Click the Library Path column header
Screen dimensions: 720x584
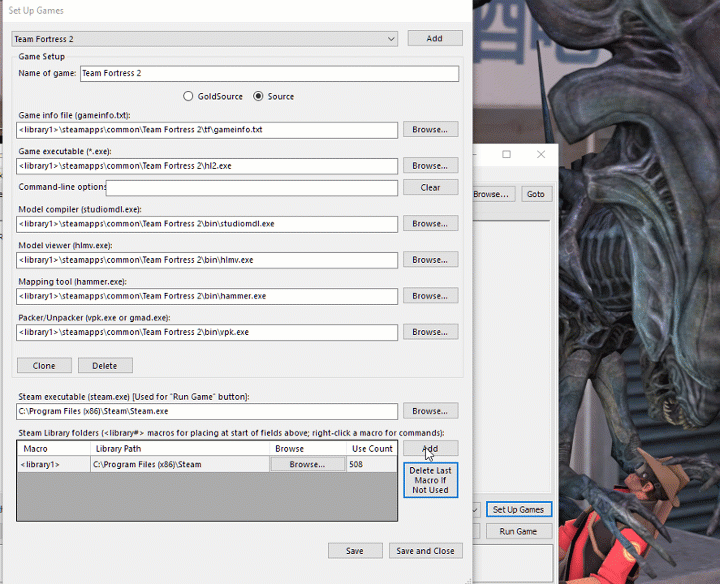pyautogui.click(x=180, y=449)
